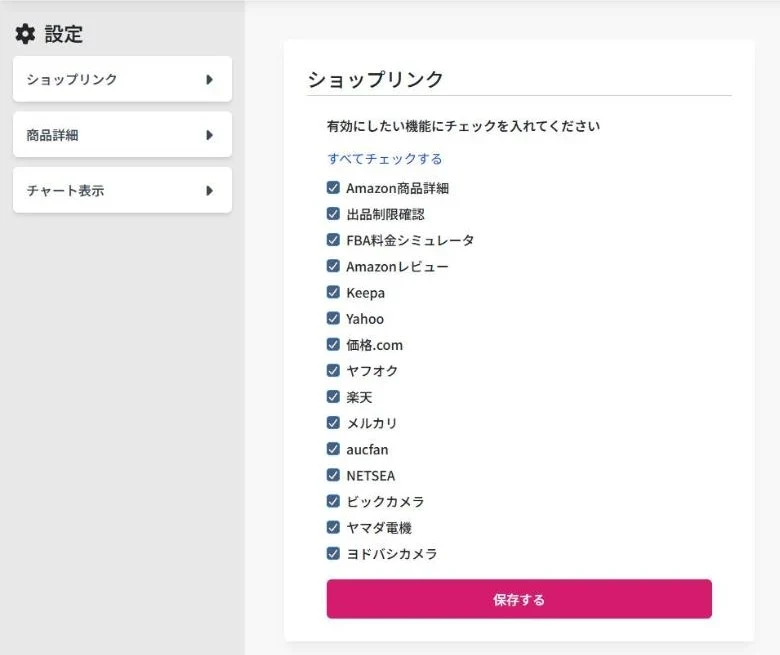
Task: Click the 有効にしたい機能にチェックを入れてください instruction text
Action: point(463,126)
